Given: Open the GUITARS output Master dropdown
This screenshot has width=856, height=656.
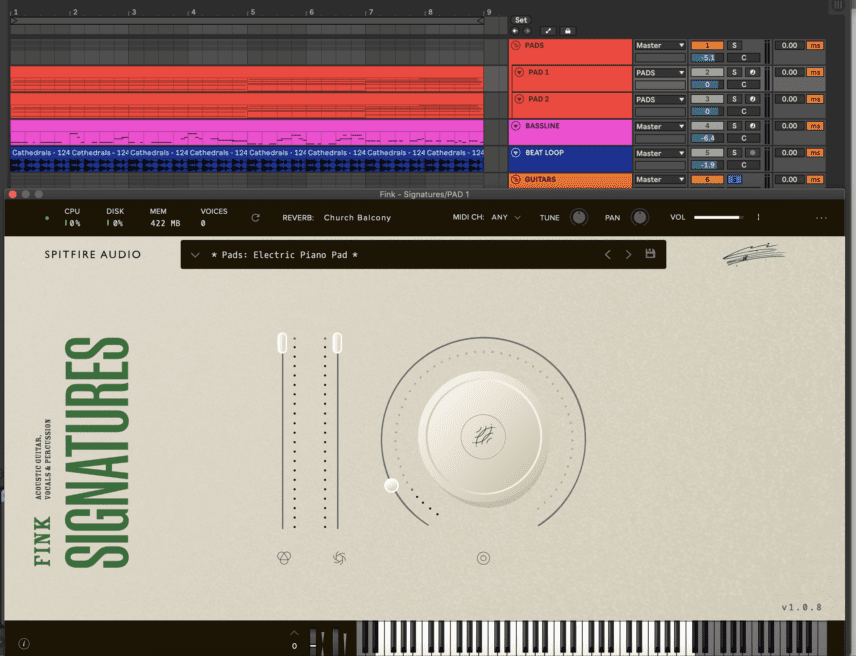Looking at the screenshot, I should [x=659, y=179].
